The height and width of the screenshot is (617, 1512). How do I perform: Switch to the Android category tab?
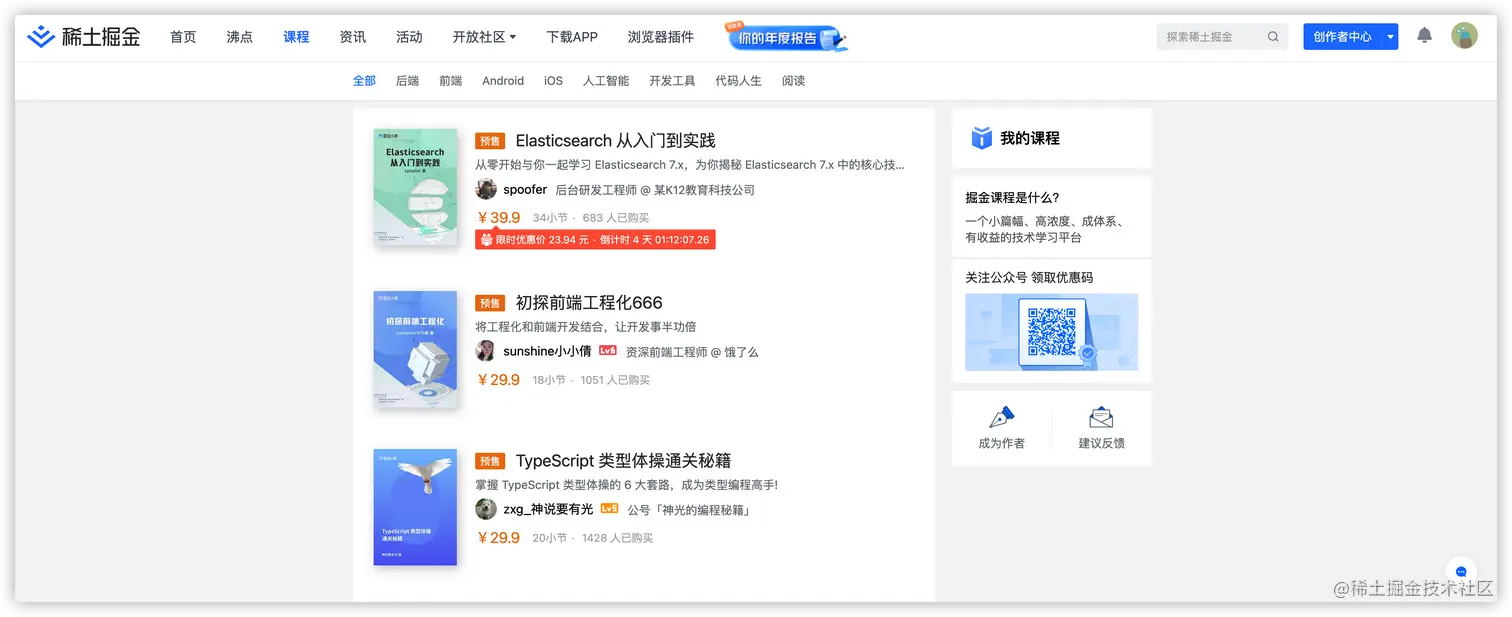[x=503, y=81]
